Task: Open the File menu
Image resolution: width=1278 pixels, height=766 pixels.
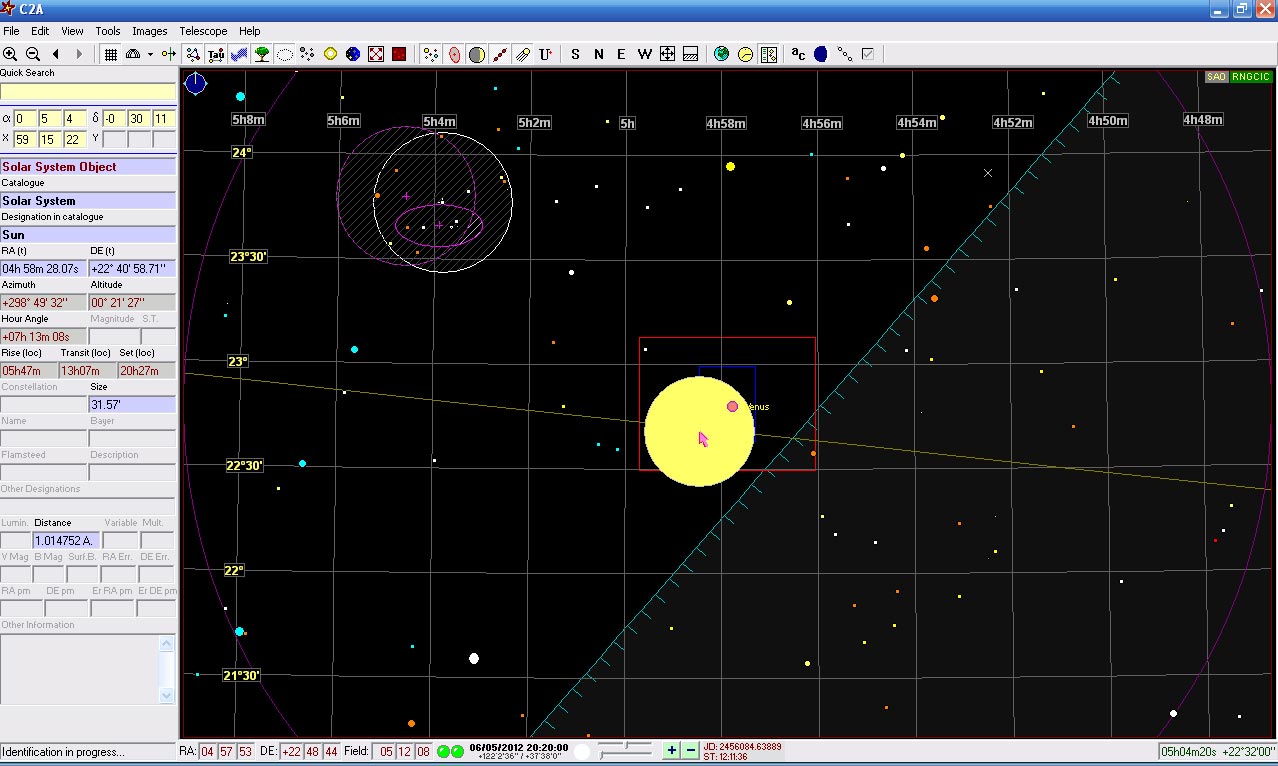Action: click(x=11, y=31)
